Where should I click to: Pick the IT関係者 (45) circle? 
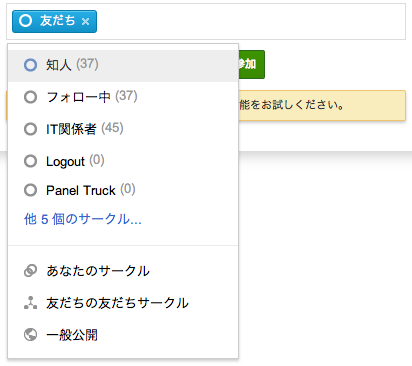123,129
